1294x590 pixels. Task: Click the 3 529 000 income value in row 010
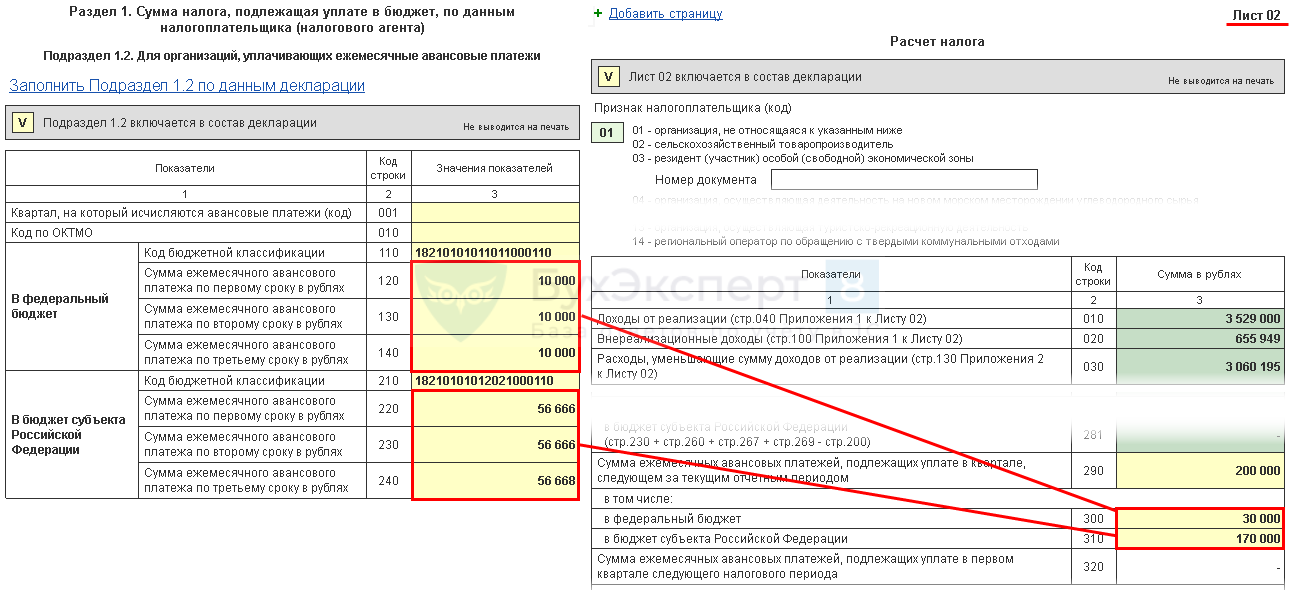click(1200, 319)
